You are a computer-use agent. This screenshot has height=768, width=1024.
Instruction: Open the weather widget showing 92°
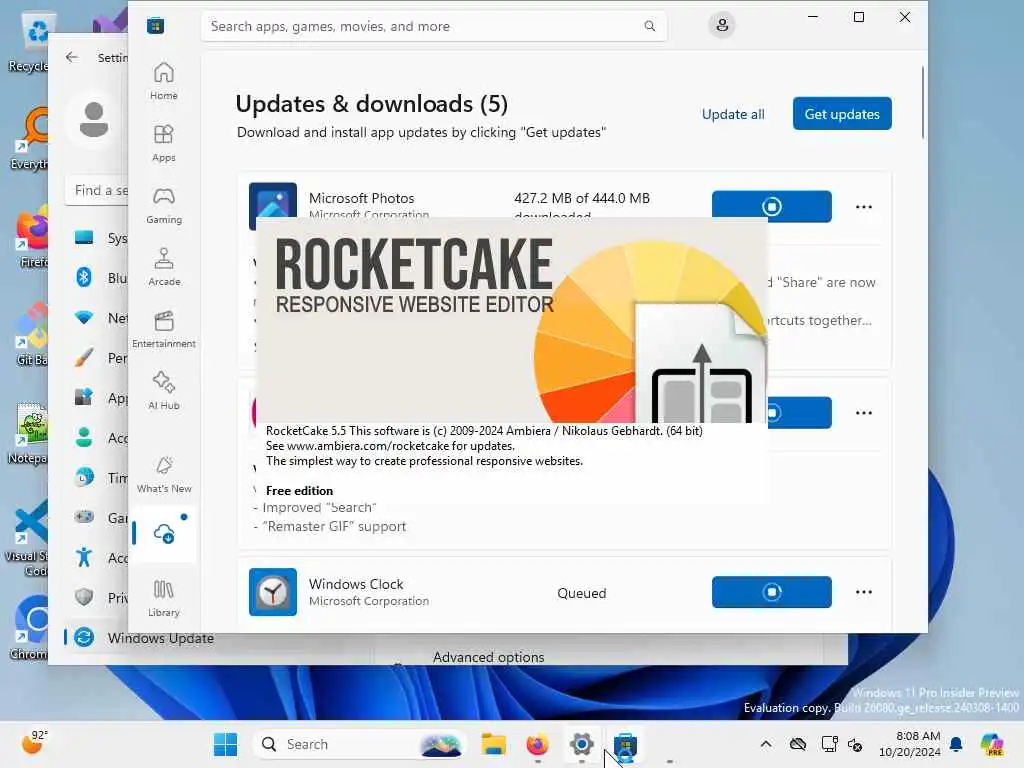pos(36,743)
